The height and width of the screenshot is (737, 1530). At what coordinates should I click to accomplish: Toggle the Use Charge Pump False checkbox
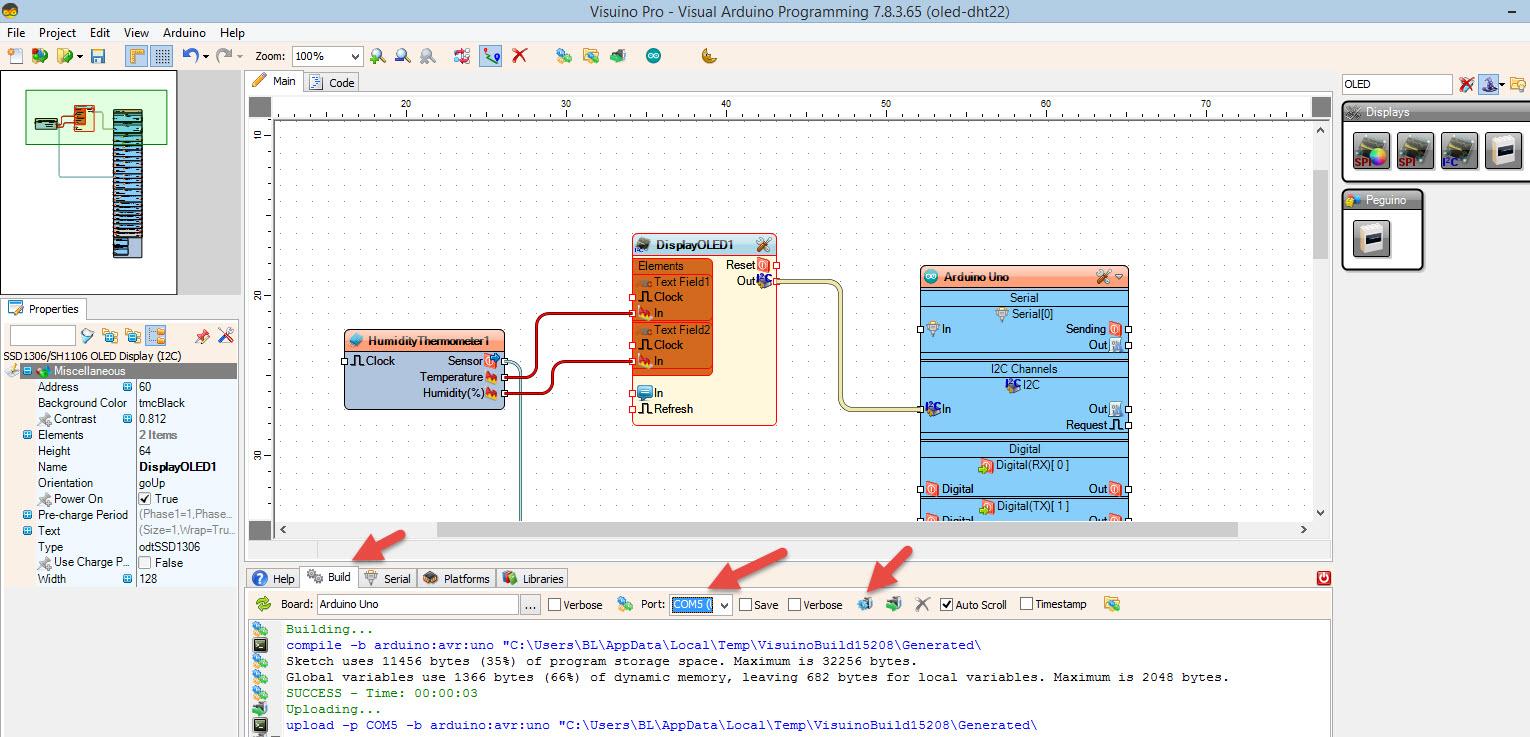[x=145, y=563]
